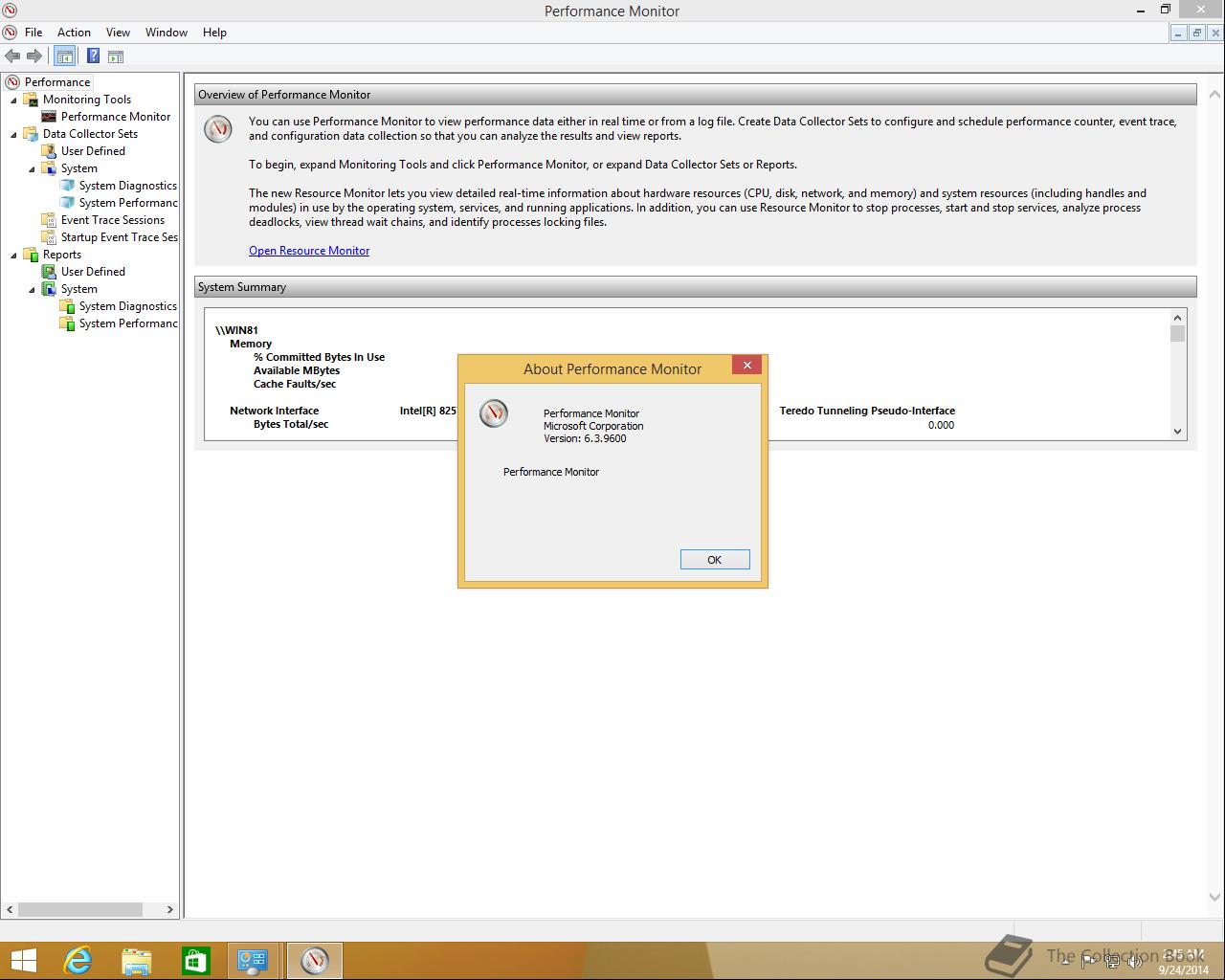Collapse the Data Collector Sets node
Screen dimensions: 1225x980
pyautogui.click(x=13, y=134)
